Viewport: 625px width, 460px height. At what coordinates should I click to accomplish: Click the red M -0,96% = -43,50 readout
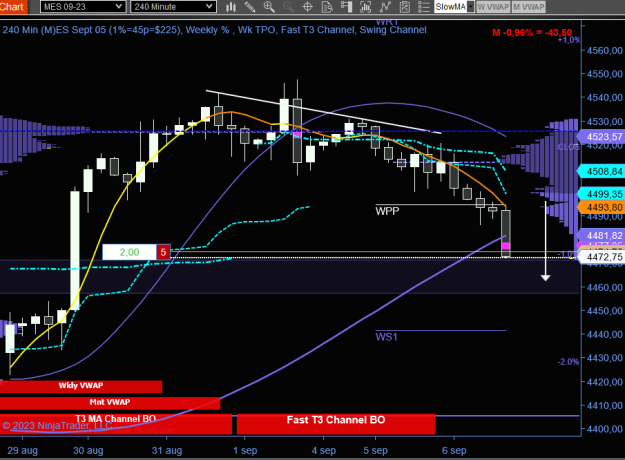pyautogui.click(x=532, y=33)
